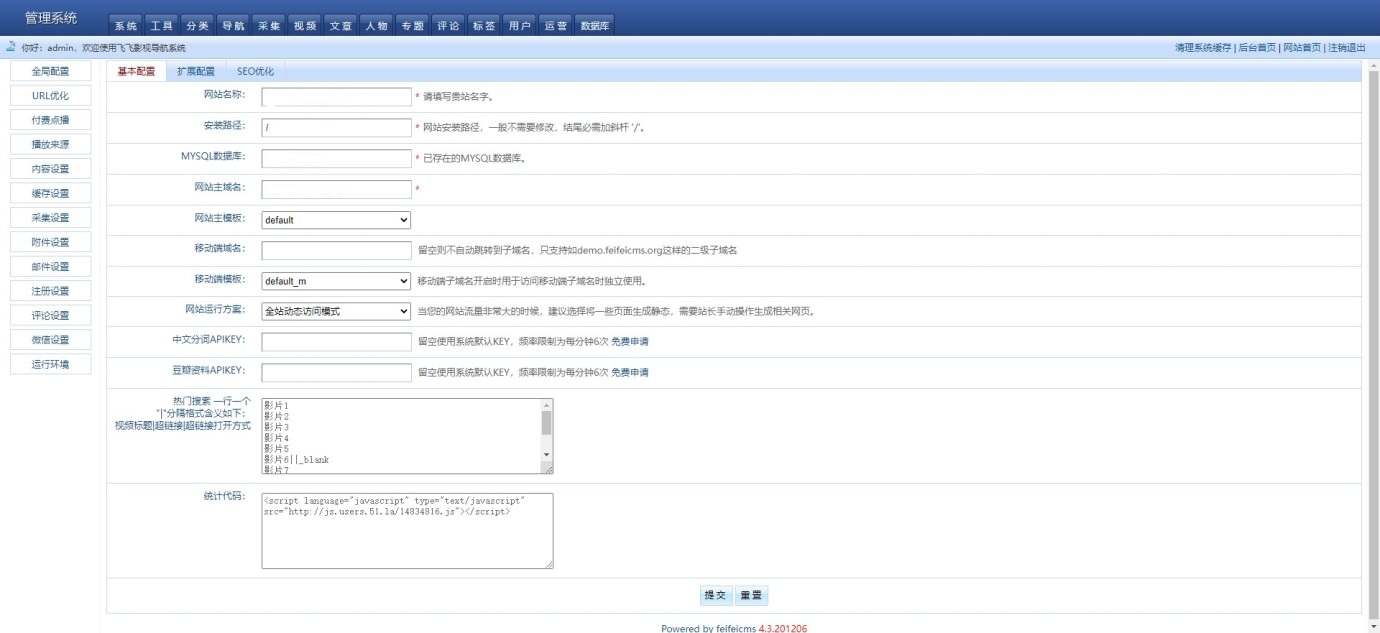Expand the 网站主模板 dropdown
This screenshot has width=1380, height=633.
(337, 220)
